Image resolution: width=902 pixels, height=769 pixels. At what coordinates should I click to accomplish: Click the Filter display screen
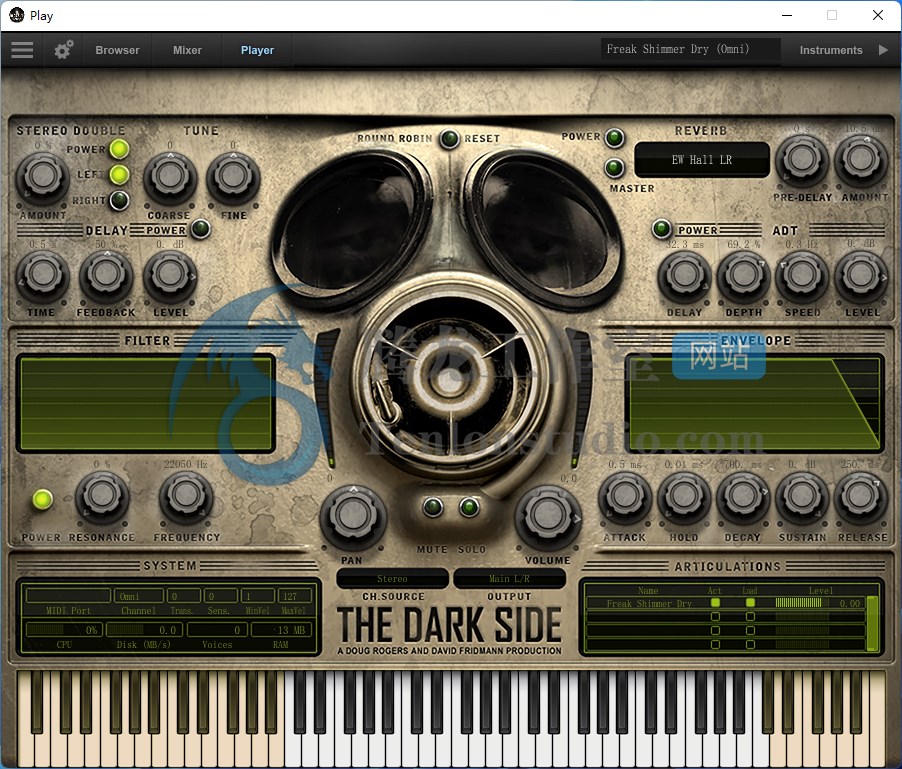tap(146, 403)
